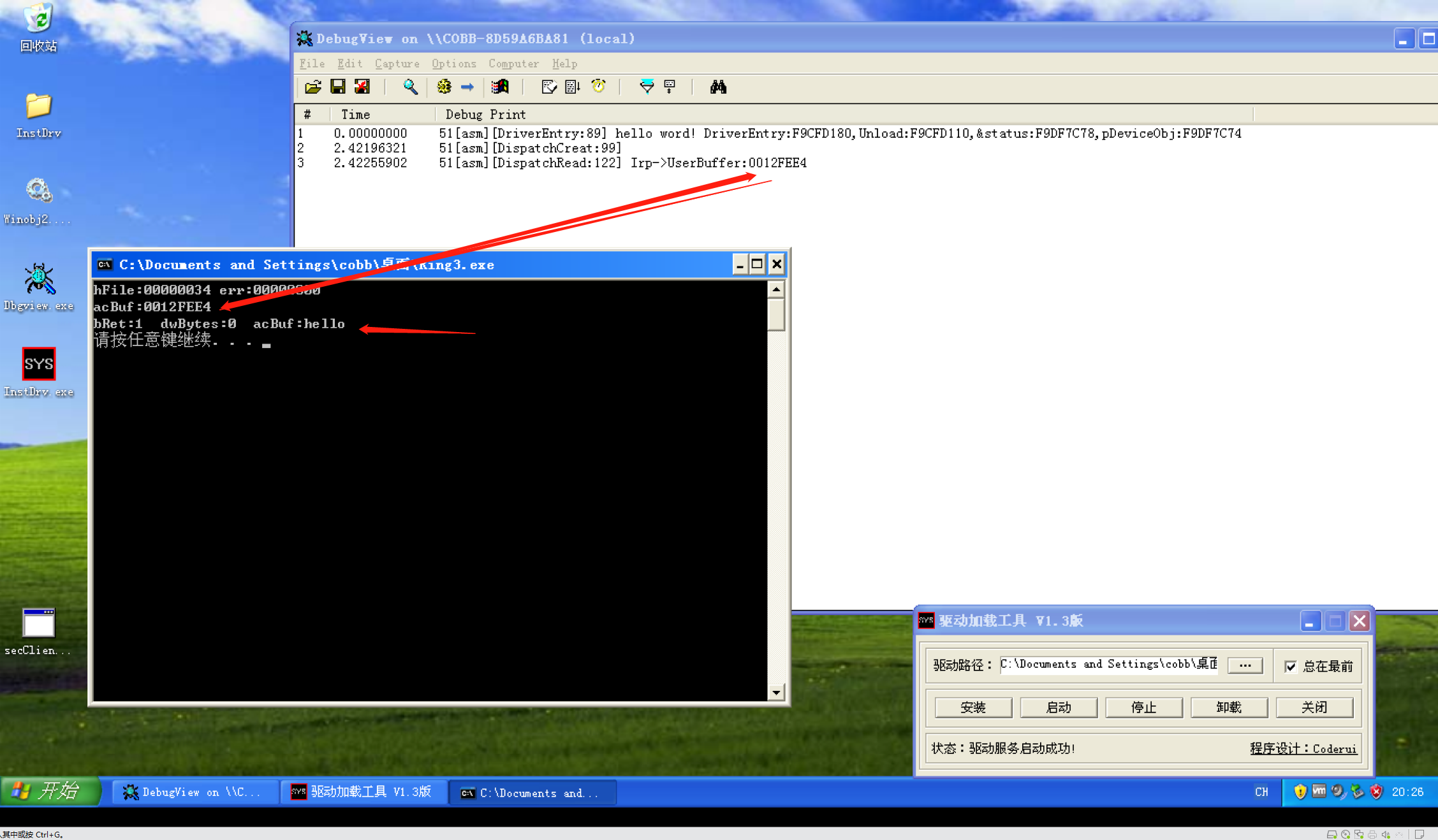Click the 安装 install button
1438x840 pixels.
click(x=972, y=707)
